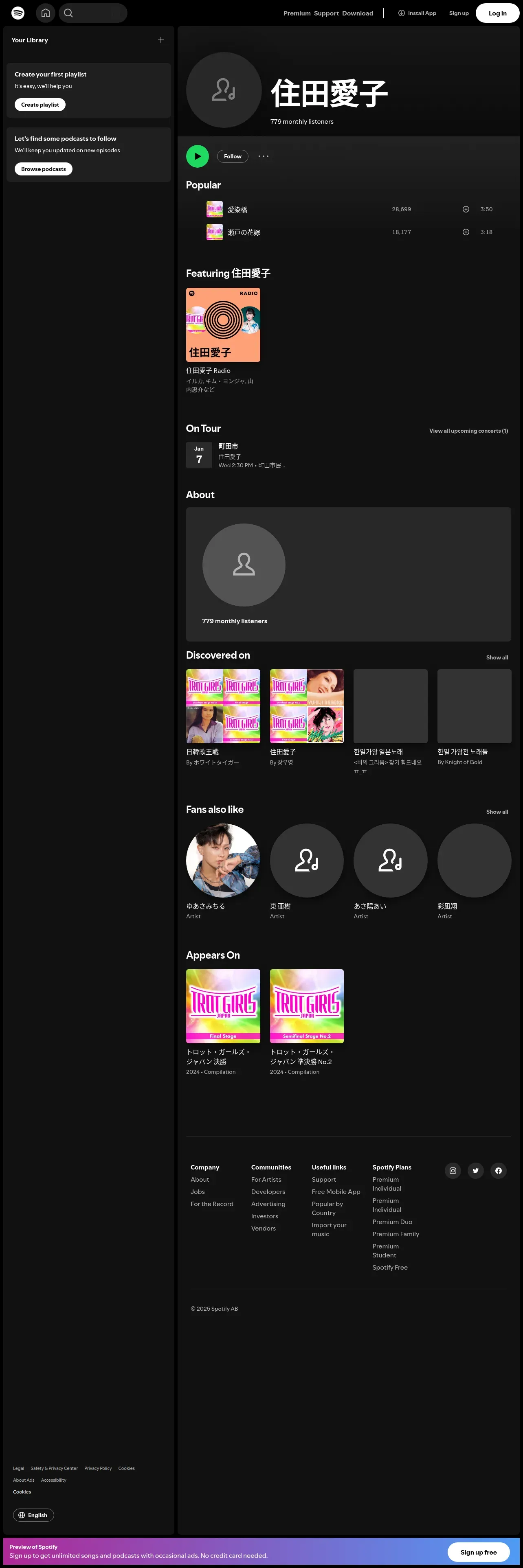Click the Log in button

497,13
